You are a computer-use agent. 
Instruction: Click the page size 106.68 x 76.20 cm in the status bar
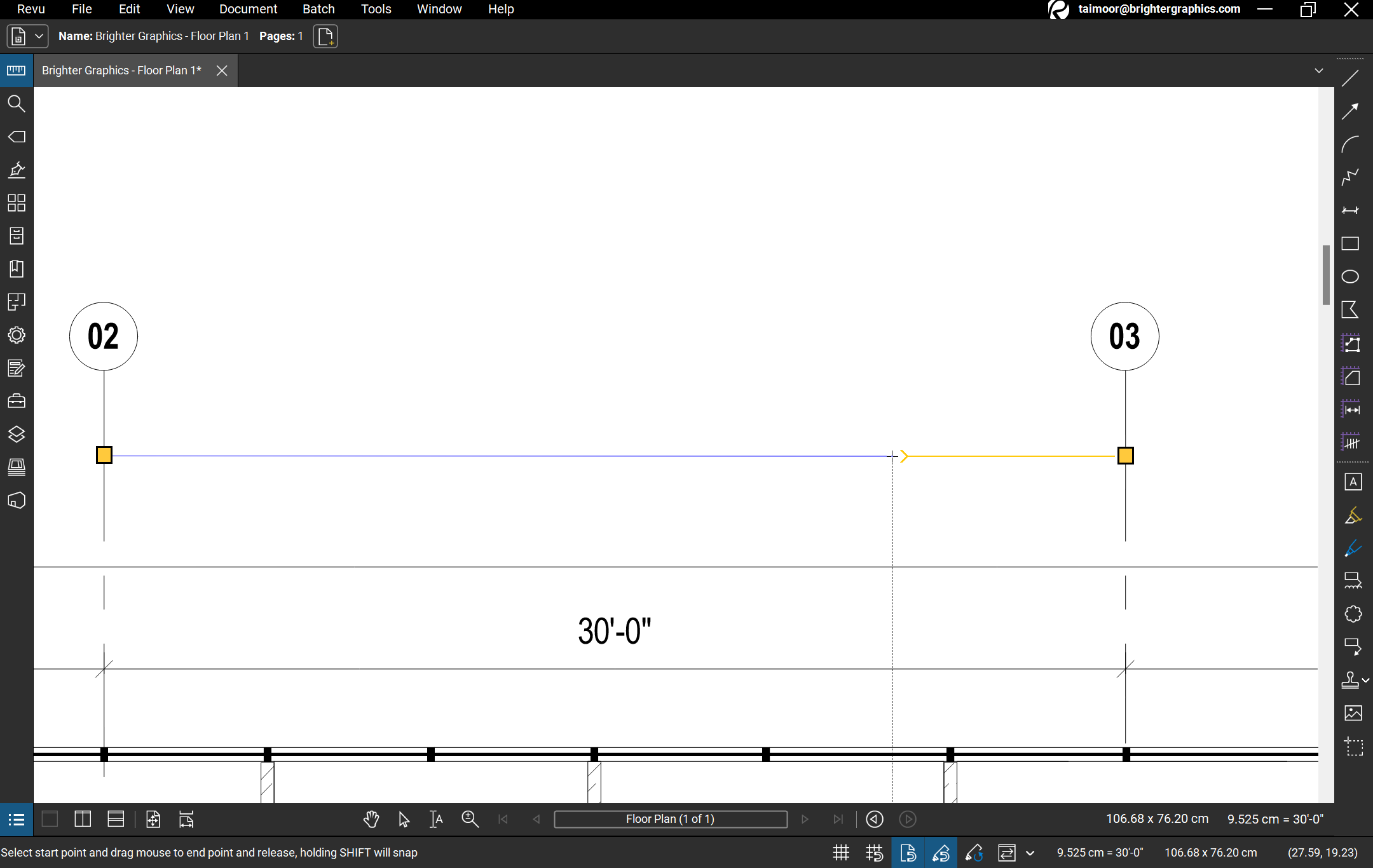point(1211,853)
